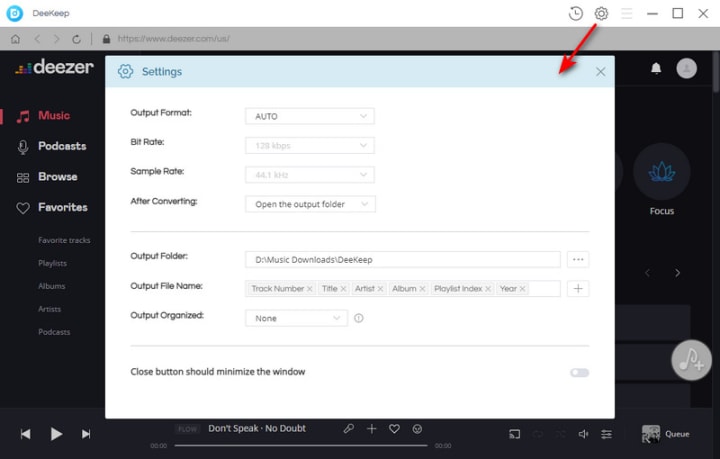
Task: Open the Bit Rate dropdown
Action: [x=310, y=146]
